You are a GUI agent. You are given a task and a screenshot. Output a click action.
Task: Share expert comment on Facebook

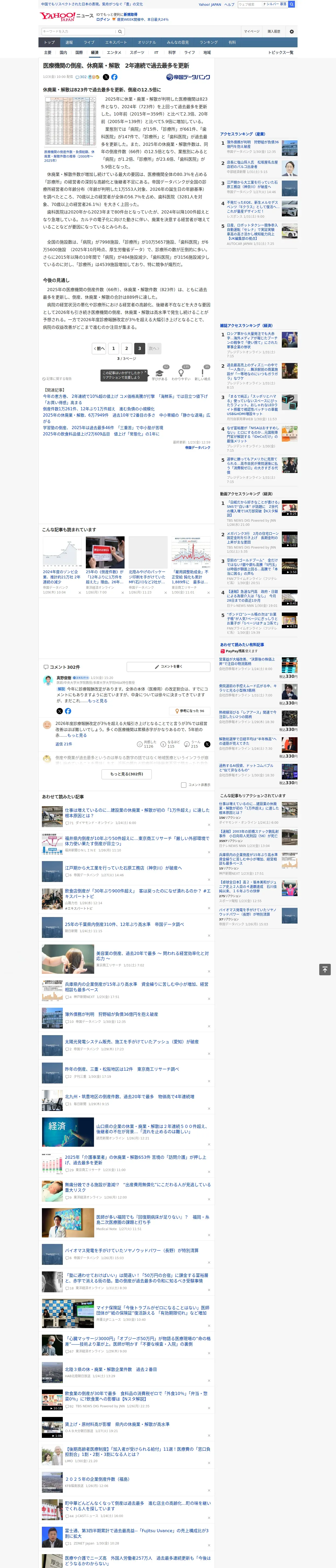click(68, 711)
